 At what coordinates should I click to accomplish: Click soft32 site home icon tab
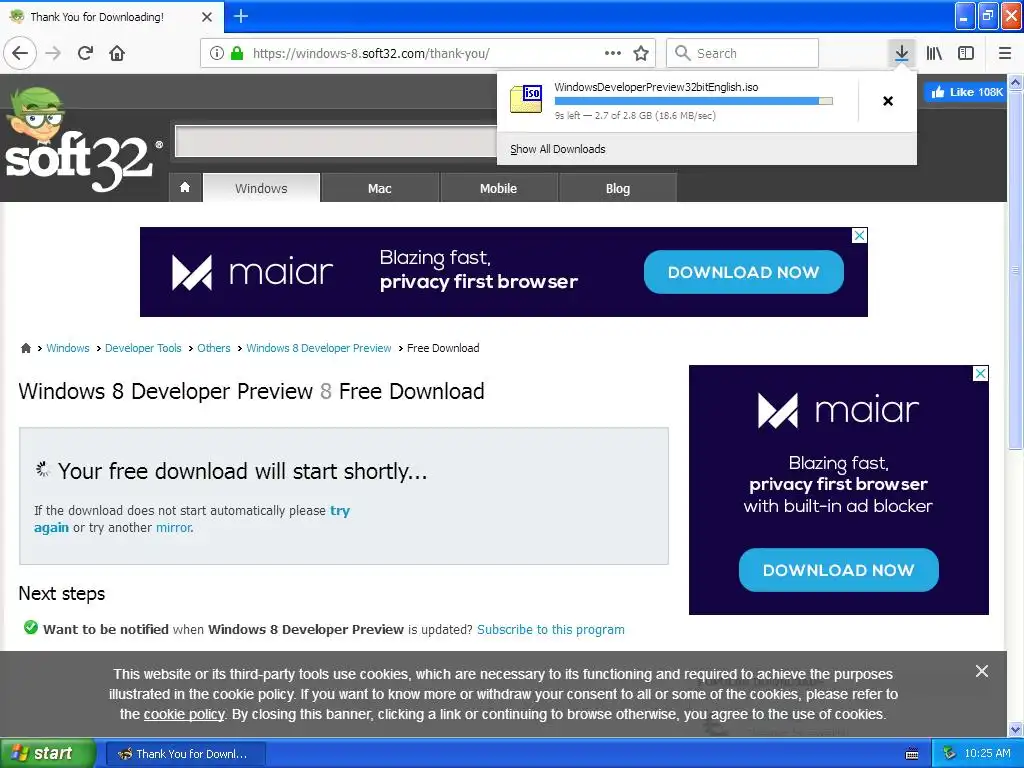tap(185, 187)
